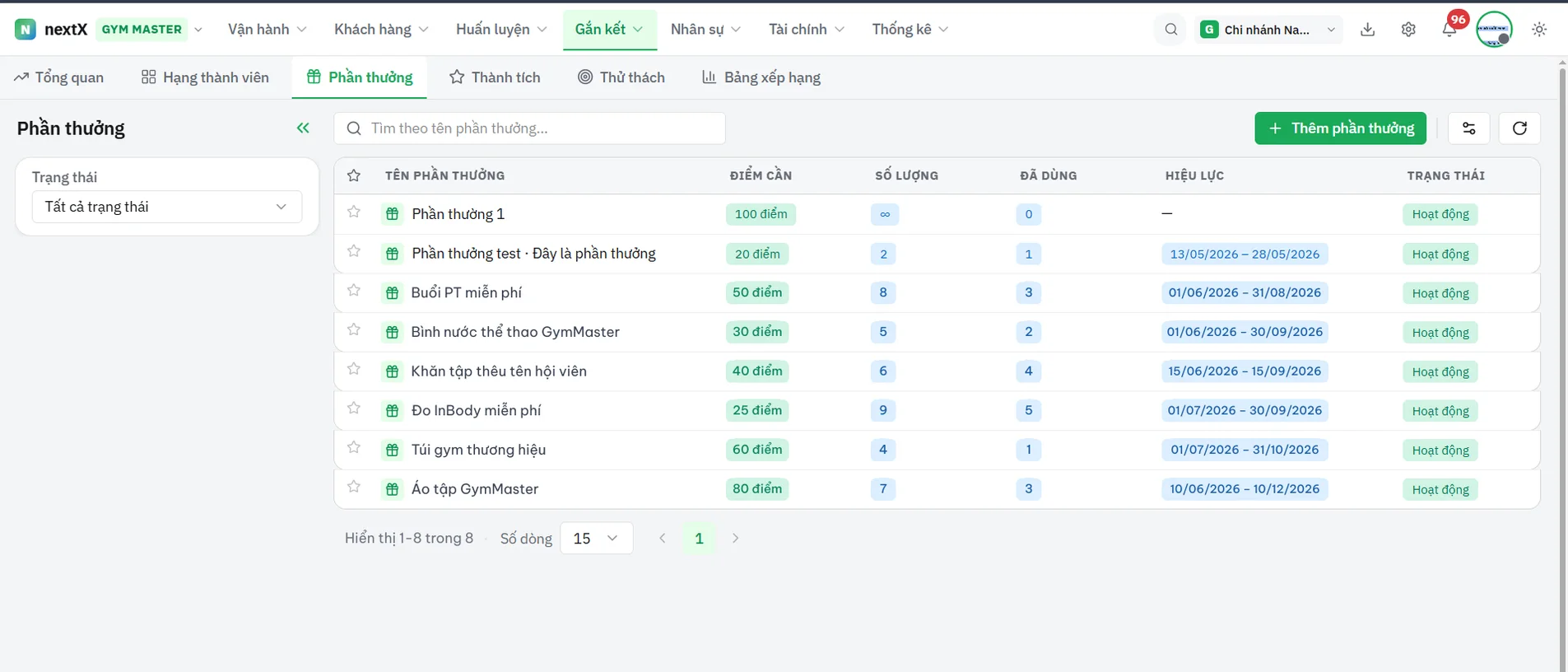Viewport: 1568px width, 672px height.
Task: Click gift icon of Áo tập GymMaster
Action: pyautogui.click(x=393, y=489)
